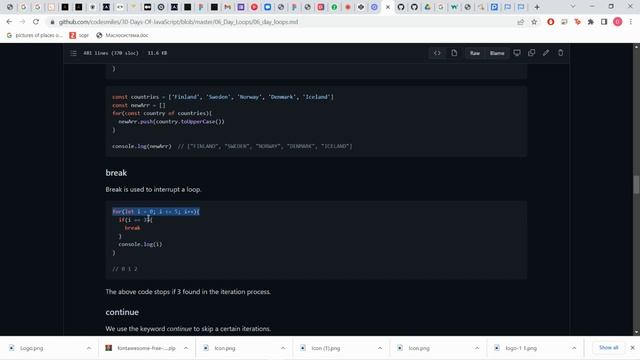Open the table of contents list icon
This screenshot has height=360, width=640.
73,53
